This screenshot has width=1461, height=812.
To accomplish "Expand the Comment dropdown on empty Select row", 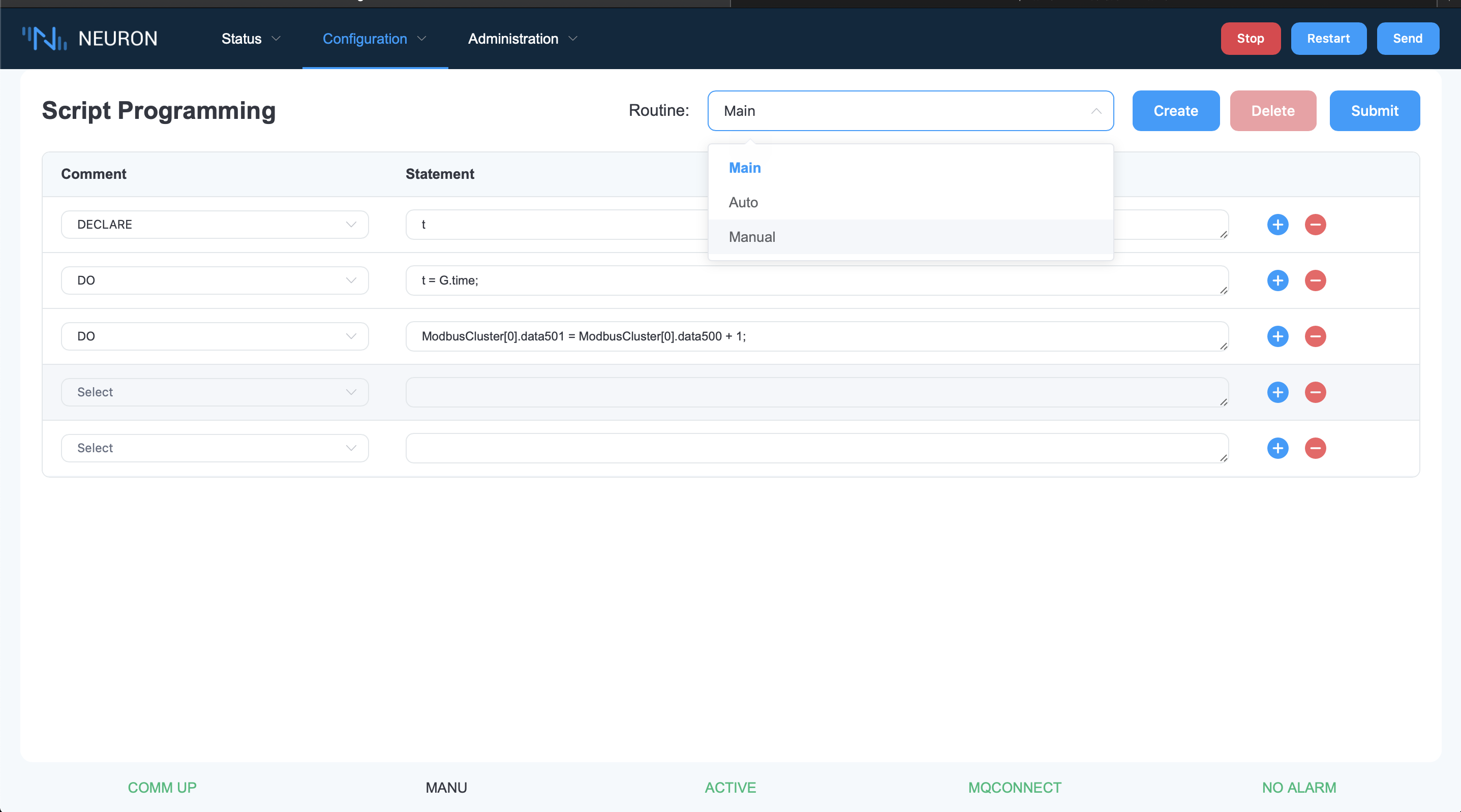I will click(214, 391).
